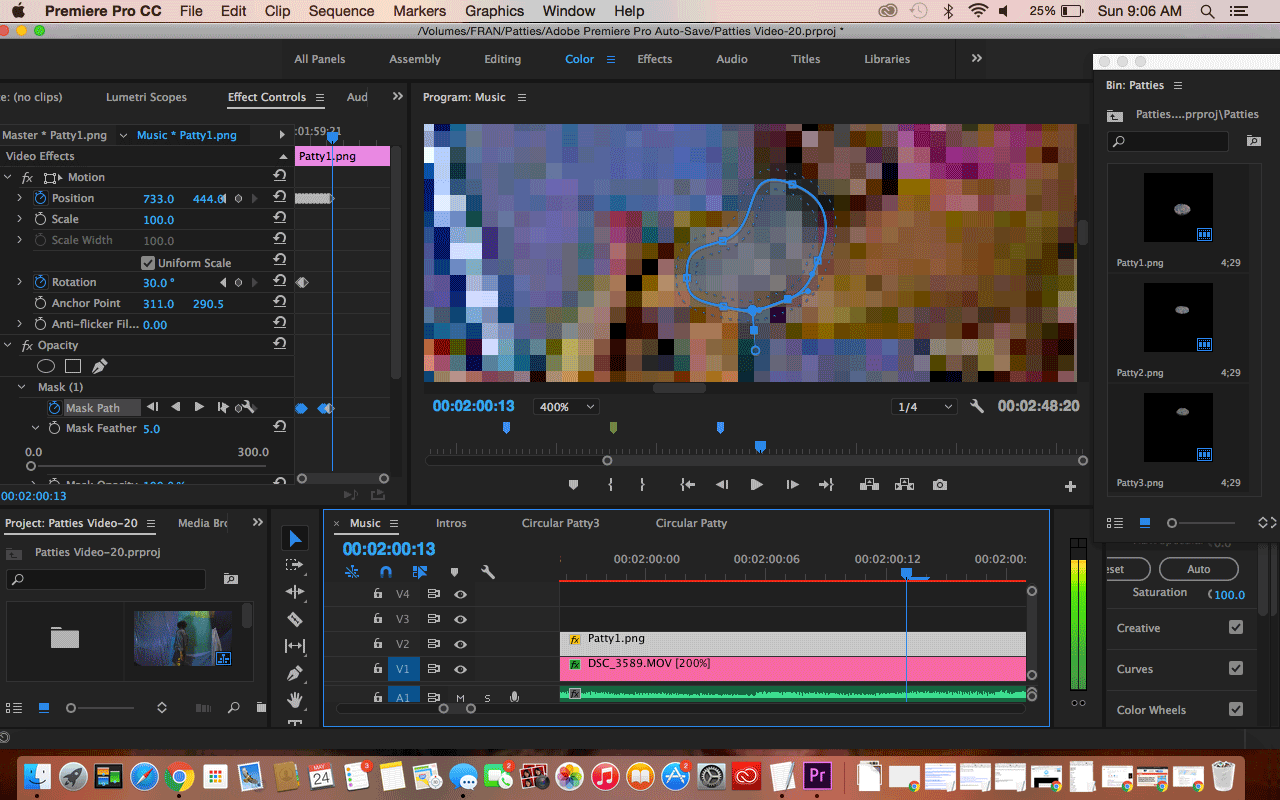Viewport: 1280px width, 800px height.
Task: Create an ellipse mask under Opacity
Action: click(x=46, y=366)
